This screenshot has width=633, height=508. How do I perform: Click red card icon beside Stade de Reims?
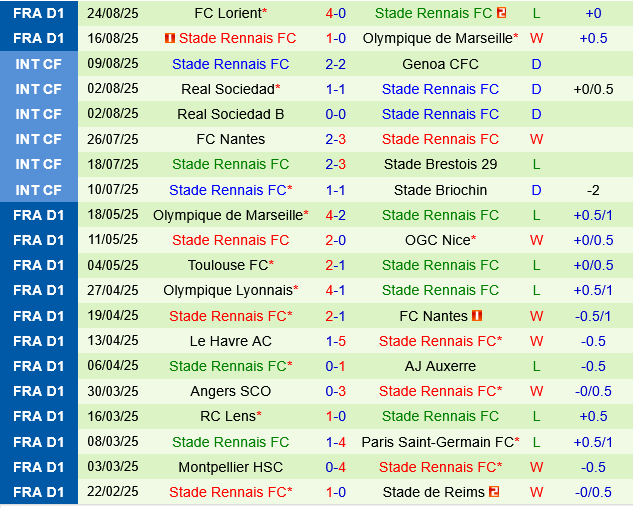tap(493, 492)
